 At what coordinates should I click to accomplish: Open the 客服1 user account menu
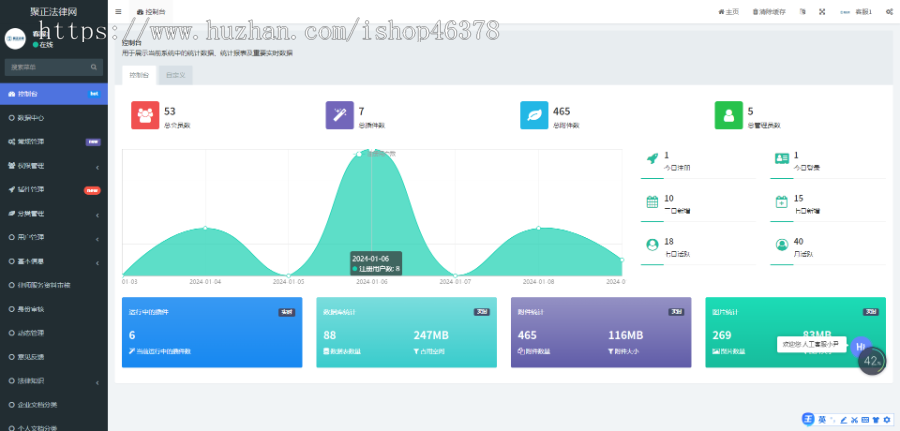pyautogui.click(x=856, y=11)
